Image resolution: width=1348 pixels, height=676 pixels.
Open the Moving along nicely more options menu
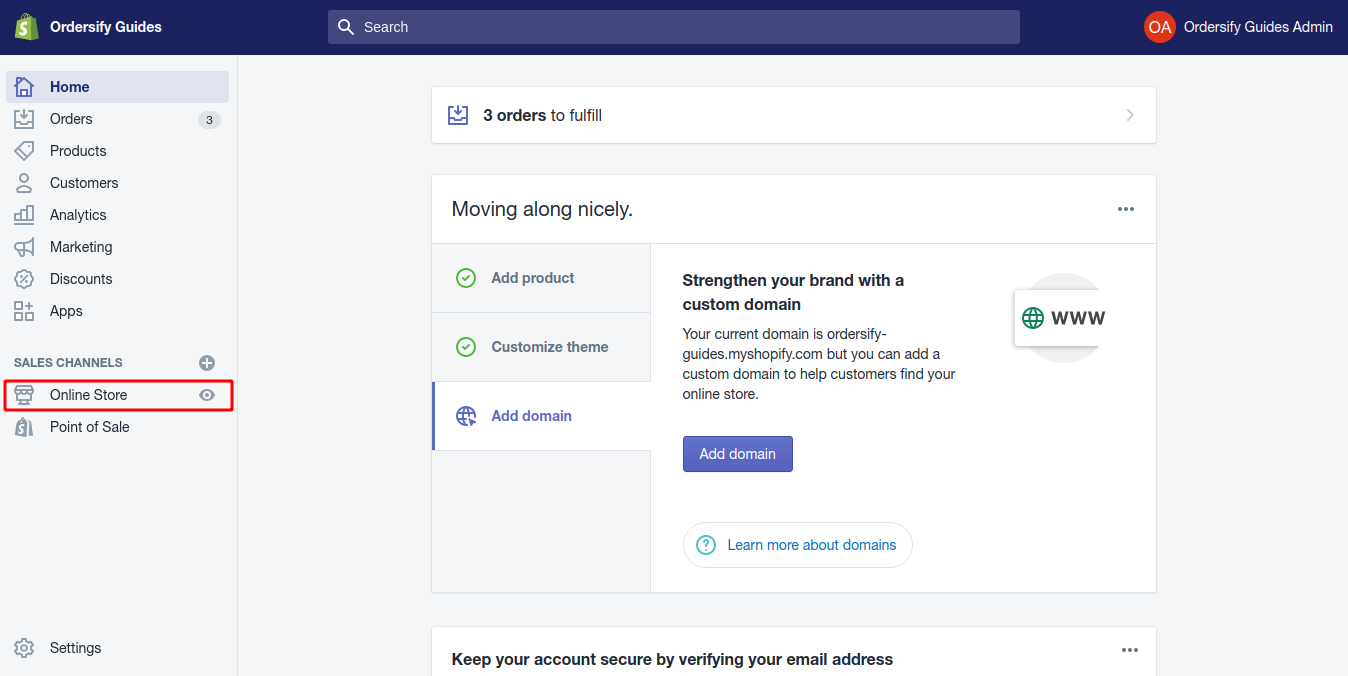coord(1126,209)
